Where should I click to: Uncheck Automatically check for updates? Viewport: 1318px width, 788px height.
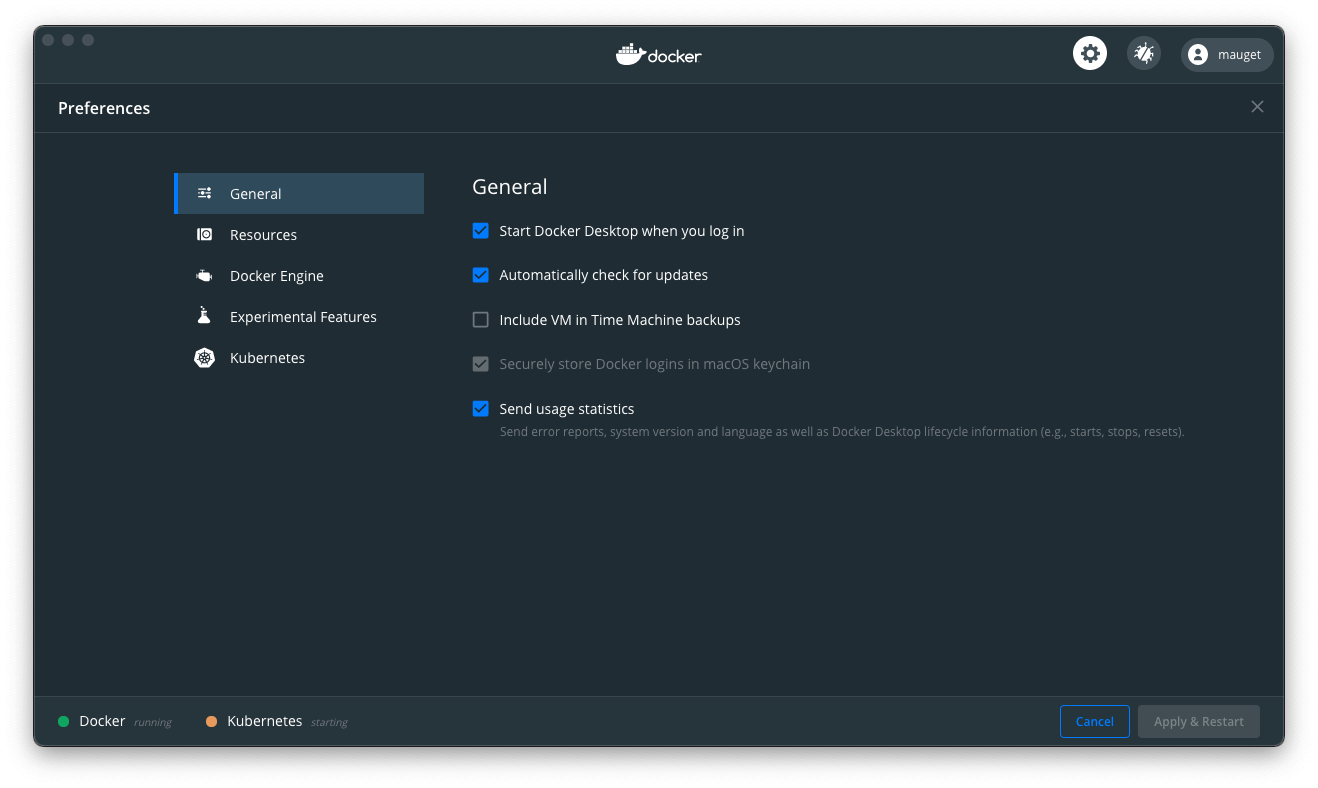point(481,275)
